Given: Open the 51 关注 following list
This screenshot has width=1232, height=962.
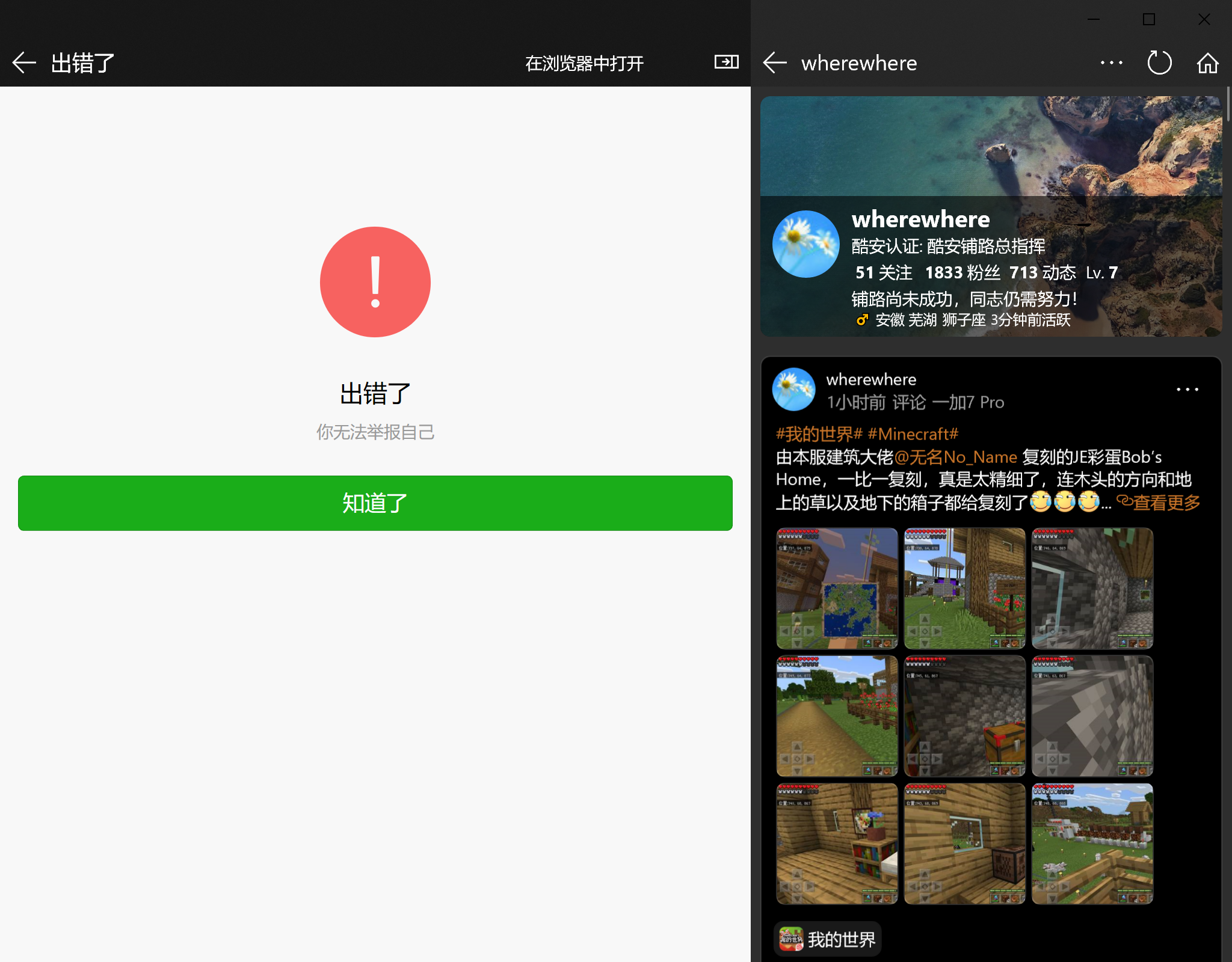Looking at the screenshot, I should [x=883, y=272].
